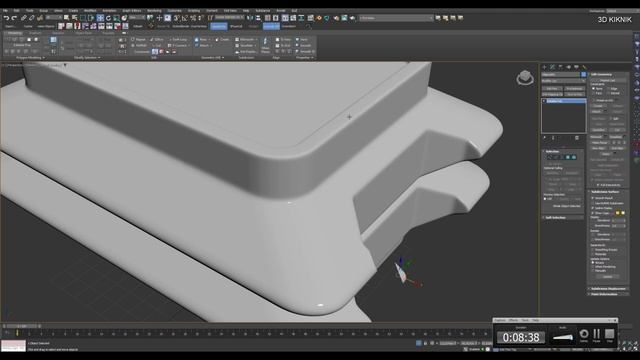This screenshot has width=640, height=360.
Task: Open the Motion command panel tab
Action: coord(569,67)
